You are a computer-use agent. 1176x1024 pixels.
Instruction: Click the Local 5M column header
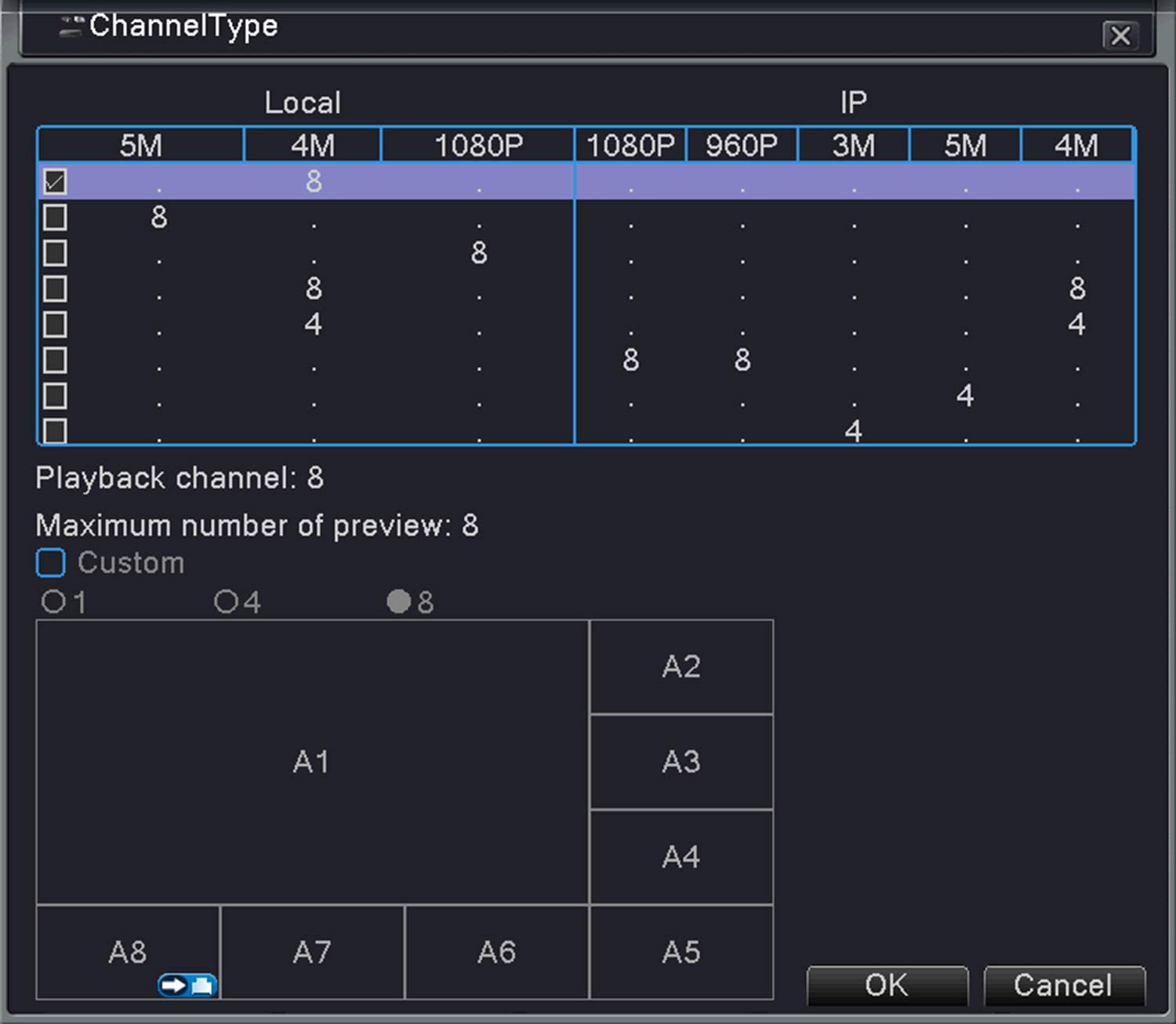coord(141,145)
